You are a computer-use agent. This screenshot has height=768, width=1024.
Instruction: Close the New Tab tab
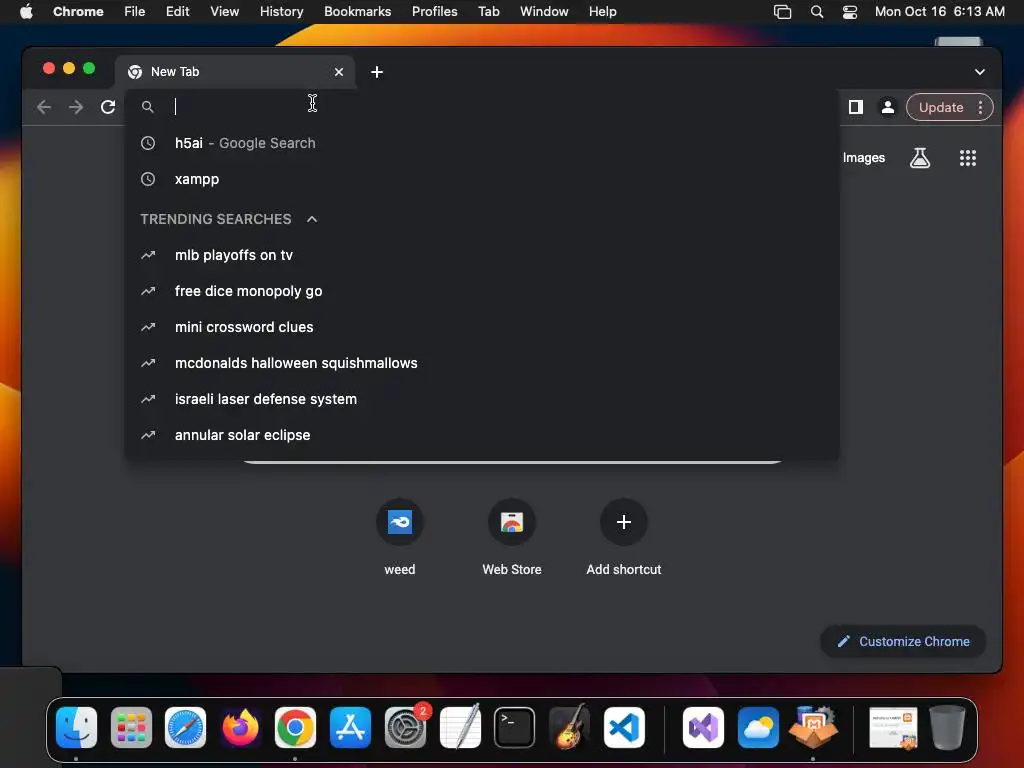click(339, 72)
